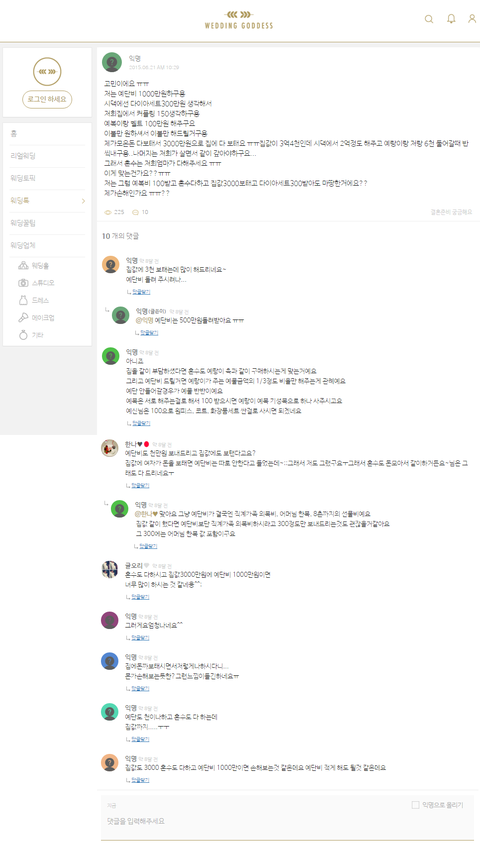Click the 로그인 하세요 button

click(47, 99)
